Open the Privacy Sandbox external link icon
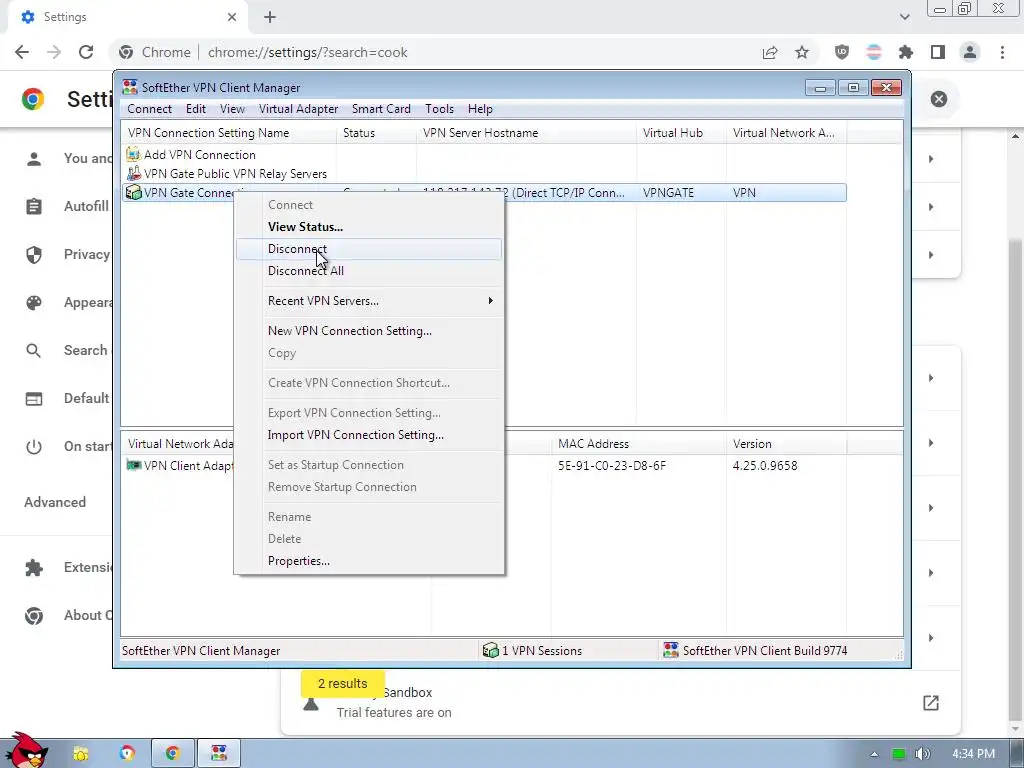This screenshot has height=768, width=1024. (x=931, y=703)
